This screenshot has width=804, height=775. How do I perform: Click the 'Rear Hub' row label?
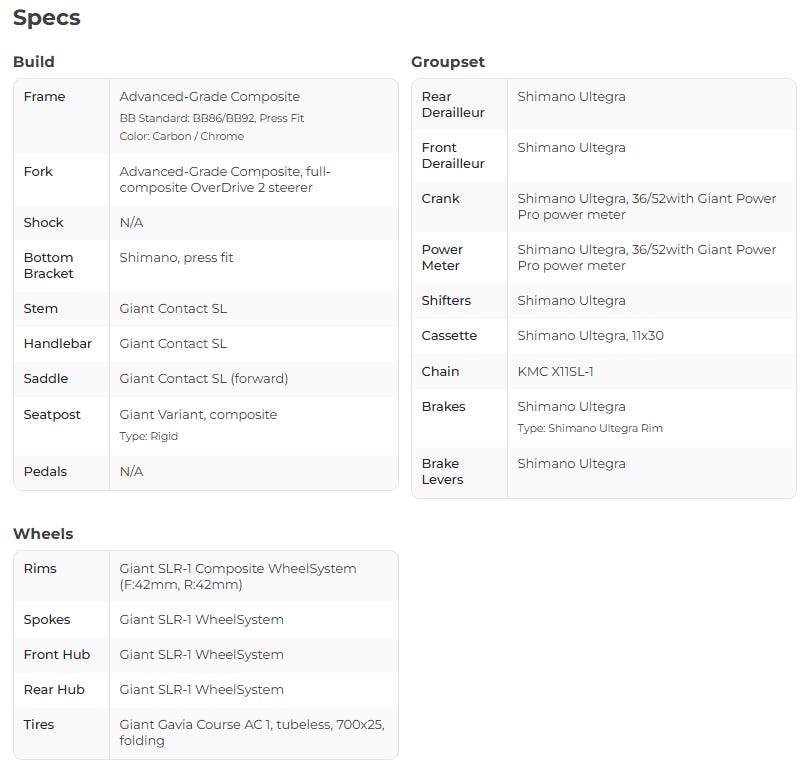(x=54, y=689)
